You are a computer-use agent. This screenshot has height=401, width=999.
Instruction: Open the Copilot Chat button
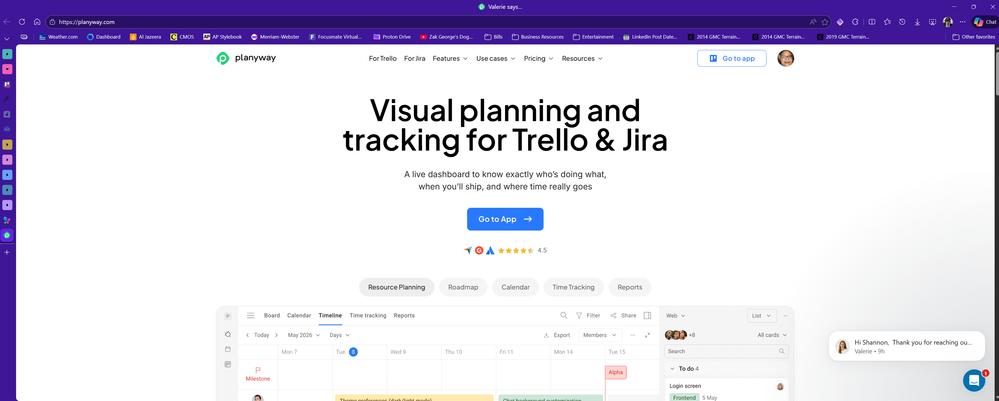[x=984, y=22]
